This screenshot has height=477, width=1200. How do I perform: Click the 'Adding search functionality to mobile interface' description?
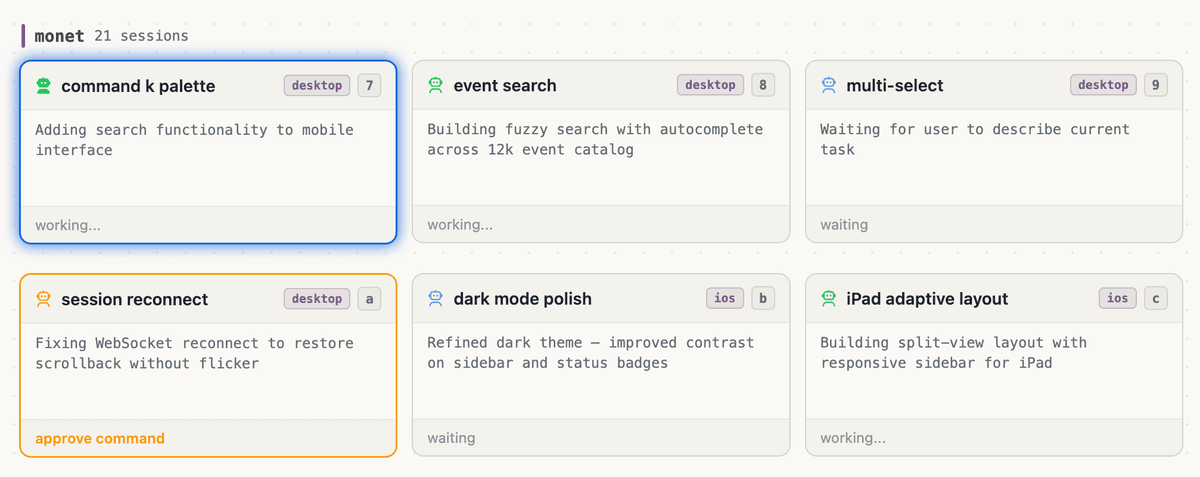194,140
